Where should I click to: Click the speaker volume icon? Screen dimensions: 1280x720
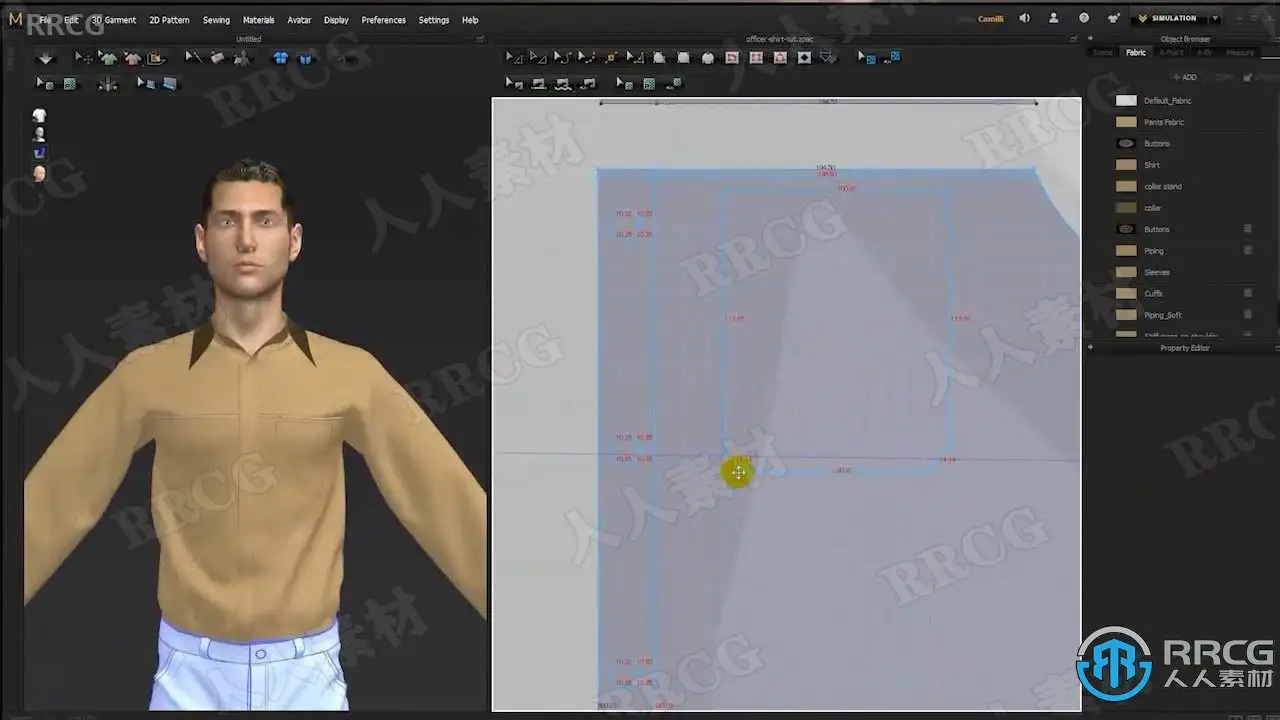(x=1024, y=18)
